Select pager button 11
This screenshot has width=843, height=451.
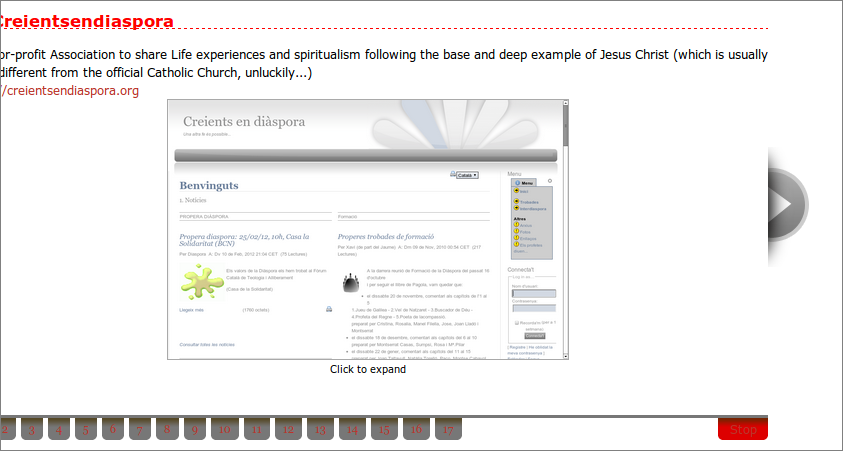255,430
